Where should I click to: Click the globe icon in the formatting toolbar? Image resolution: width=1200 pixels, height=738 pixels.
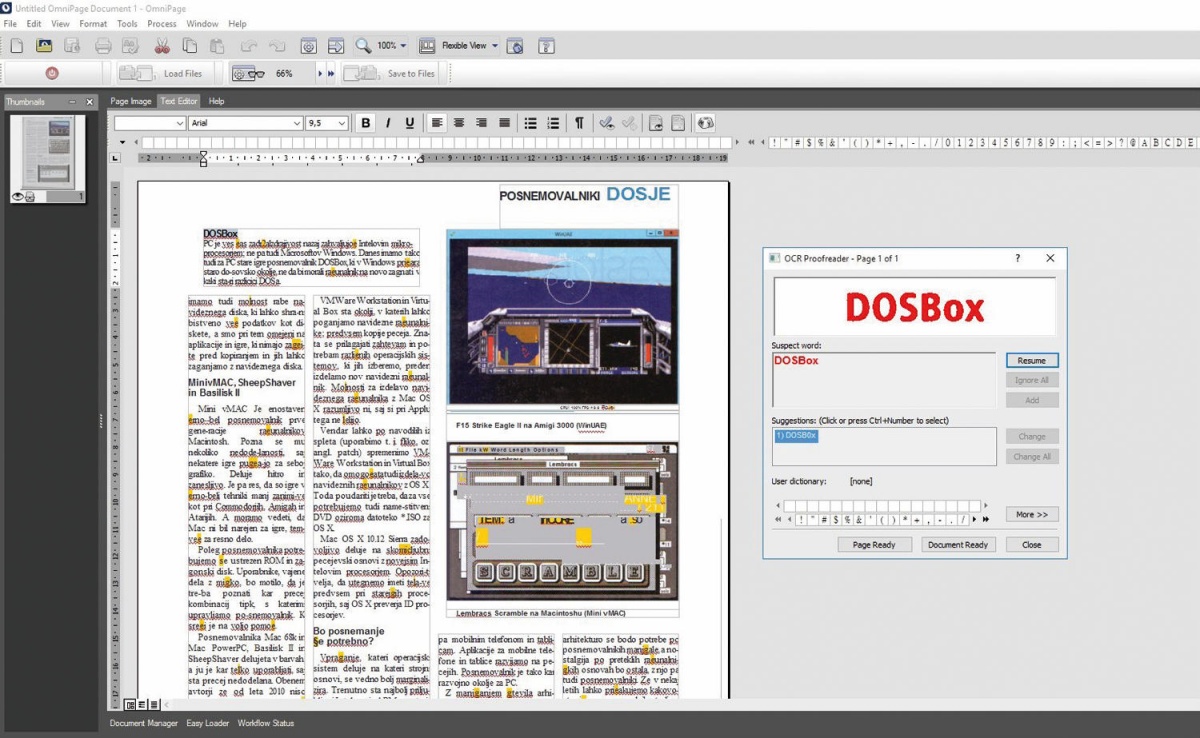point(705,123)
